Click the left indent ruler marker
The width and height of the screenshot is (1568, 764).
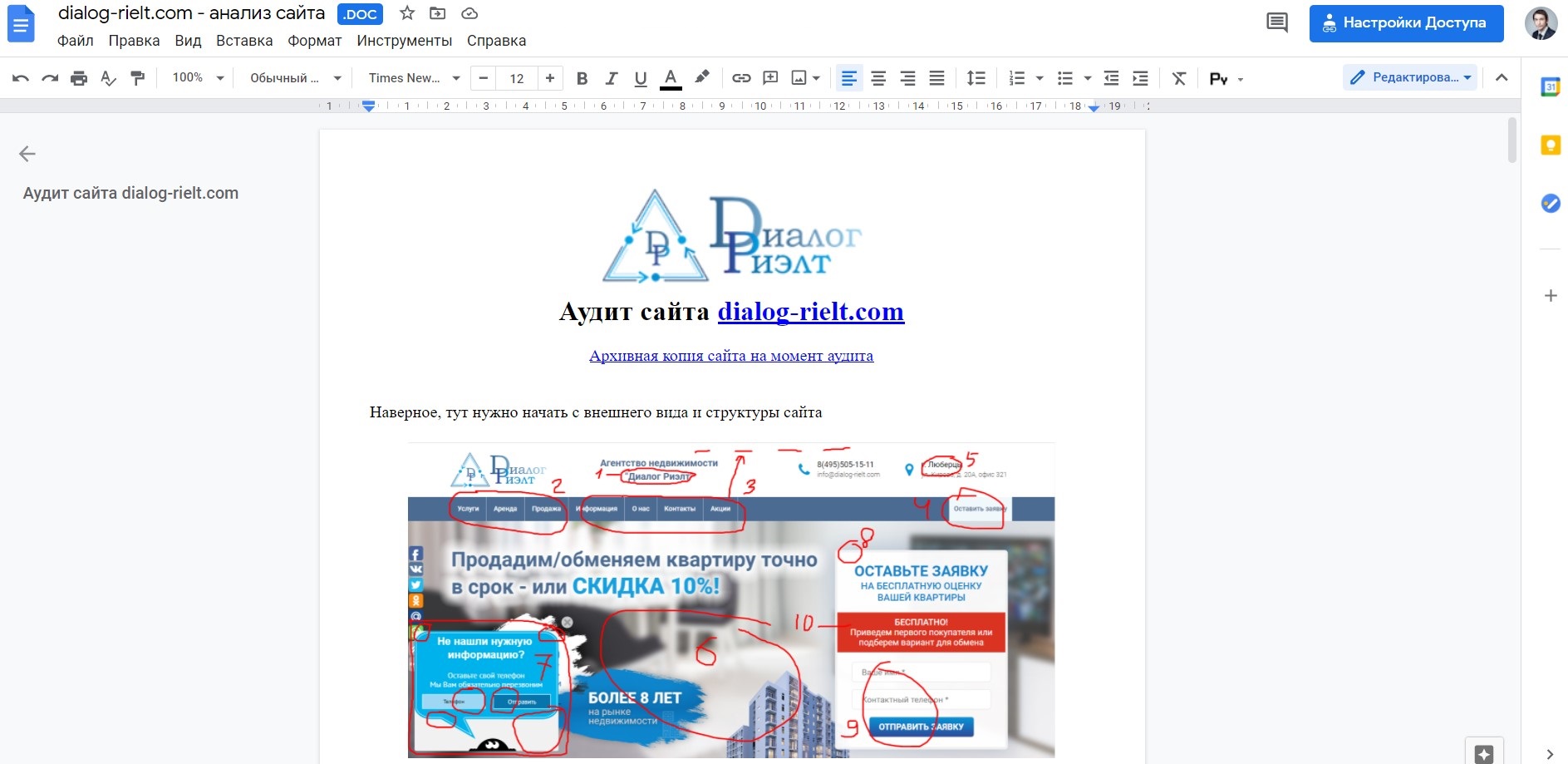(x=369, y=106)
